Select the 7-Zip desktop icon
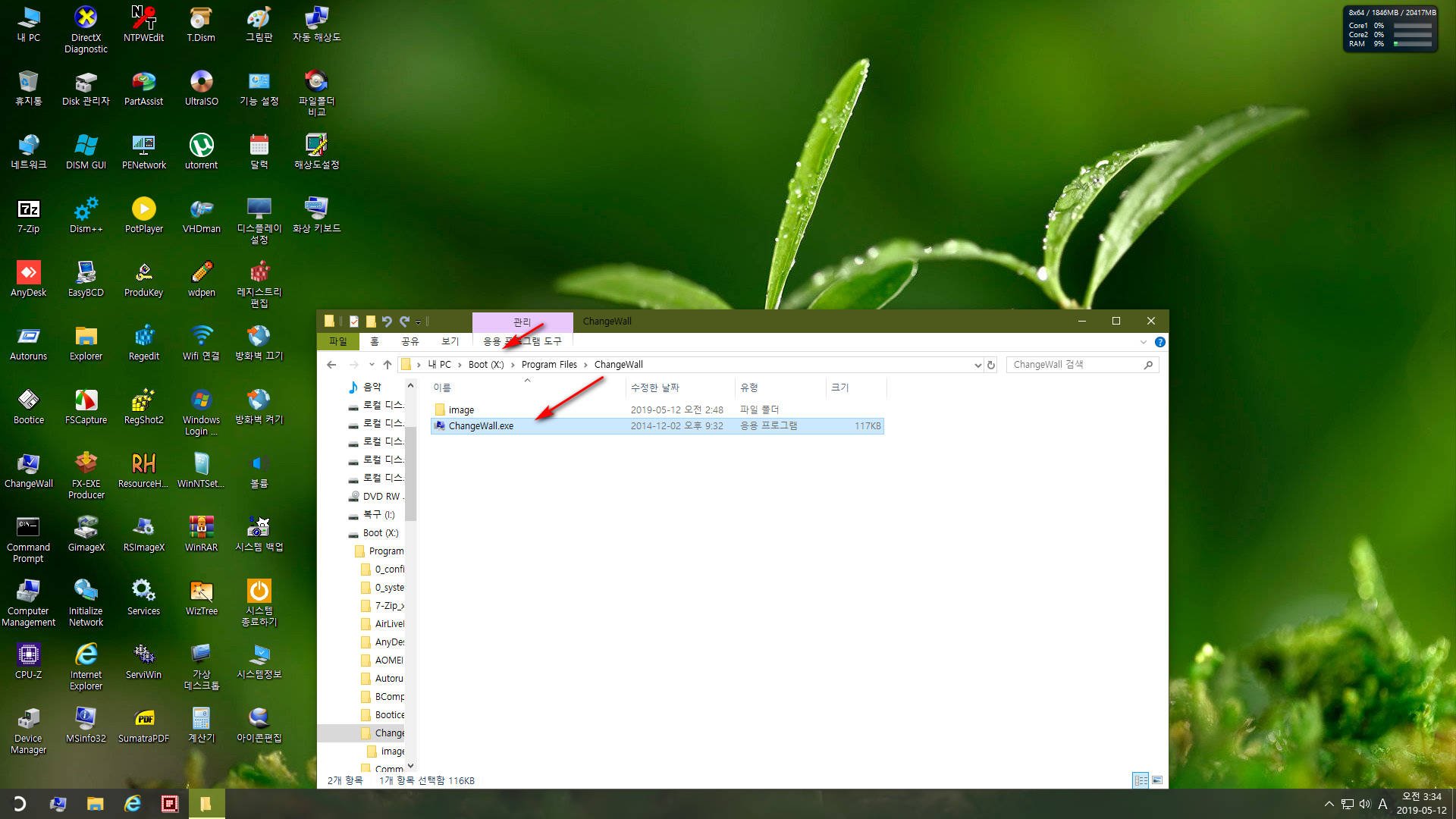This screenshot has height=819, width=1456. pyautogui.click(x=28, y=215)
